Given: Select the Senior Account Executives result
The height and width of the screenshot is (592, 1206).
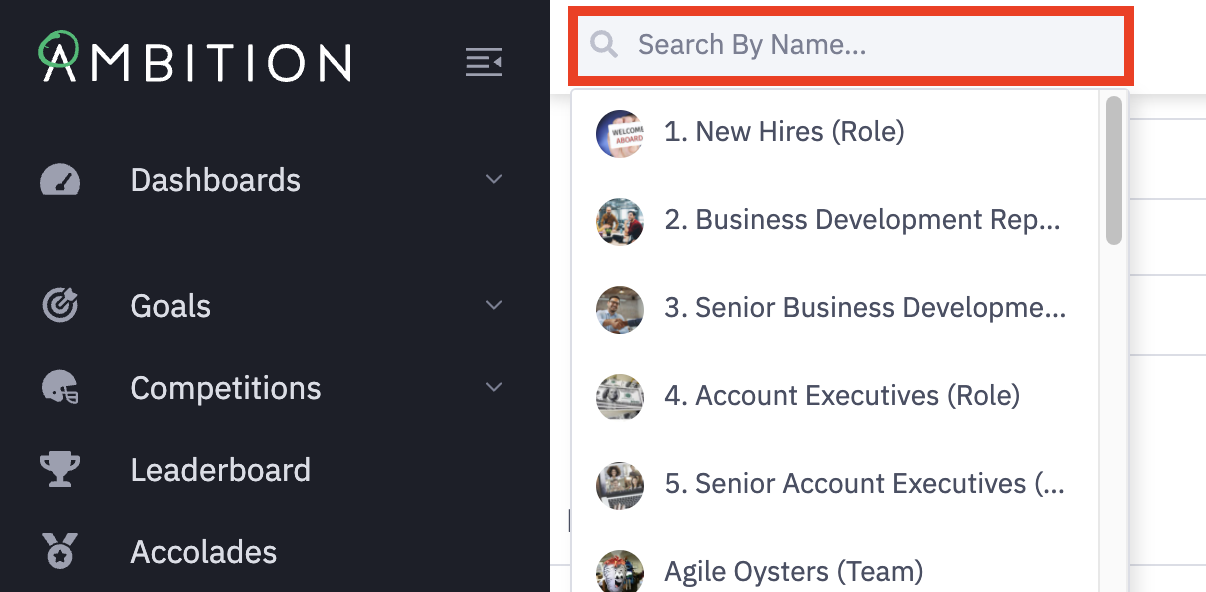Looking at the screenshot, I should click(x=864, y=484).
